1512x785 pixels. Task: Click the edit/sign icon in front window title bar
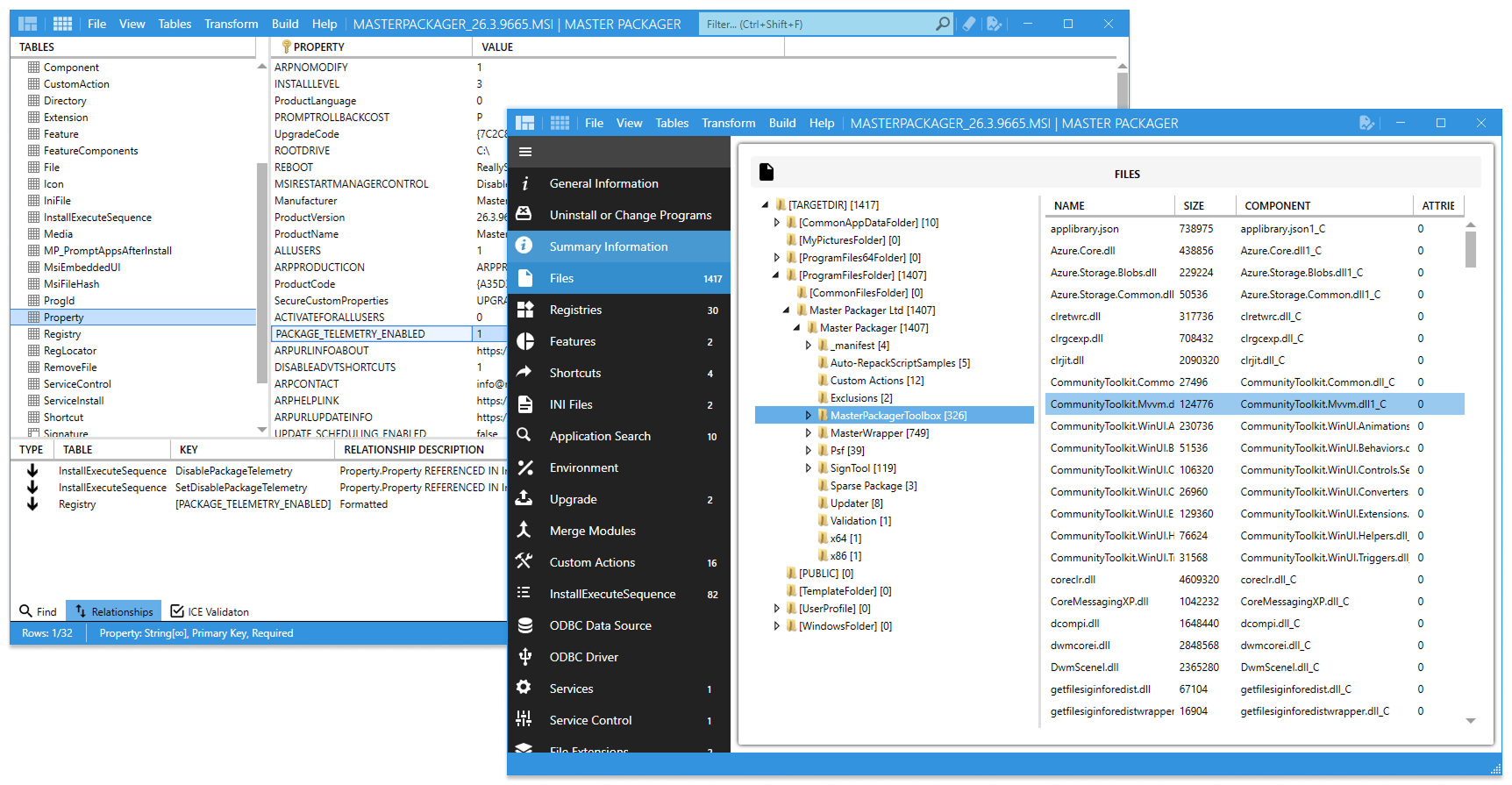[1366, 123]
